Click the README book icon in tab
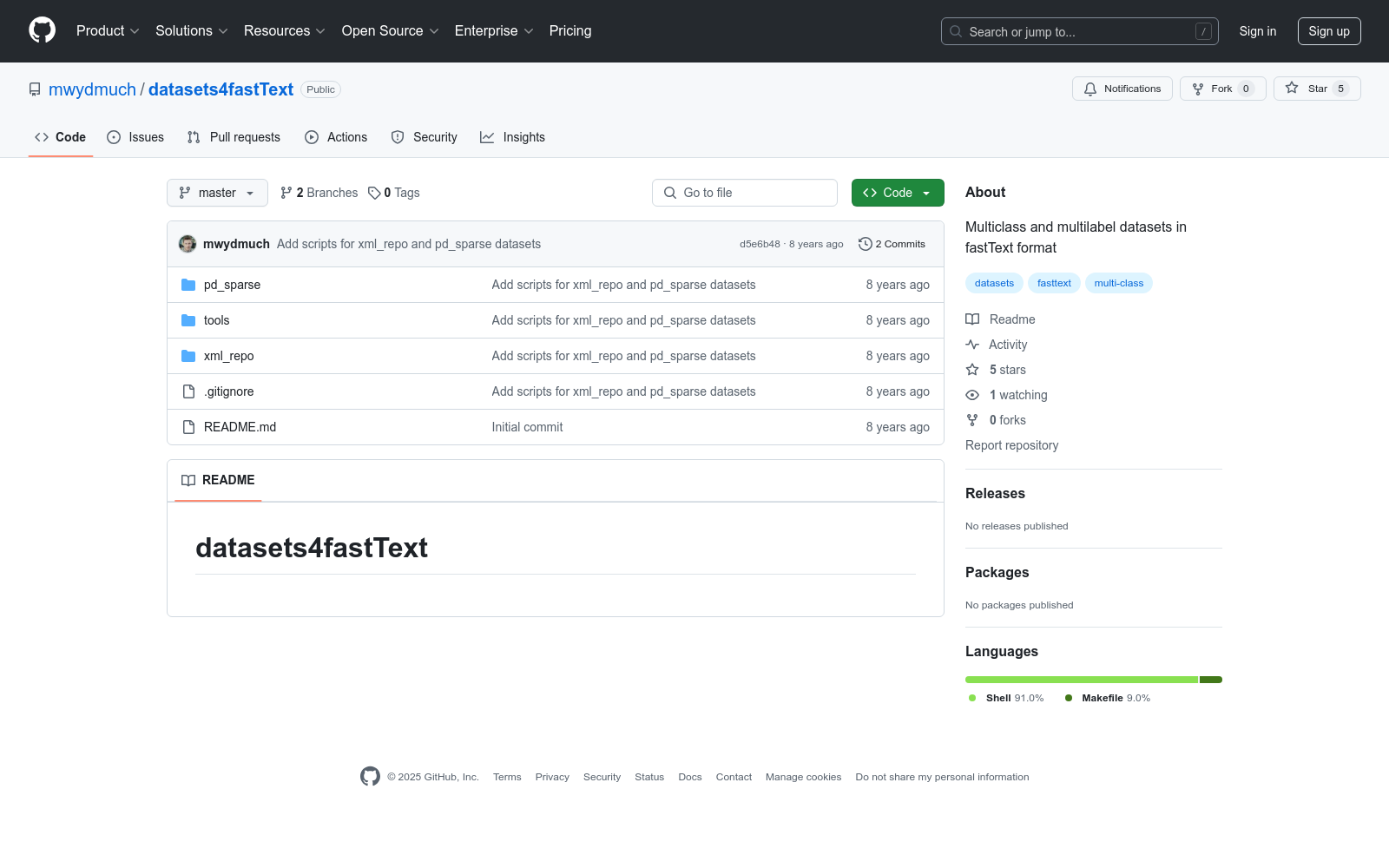Viewport: 1389px width, 868px height. point(188,480)
